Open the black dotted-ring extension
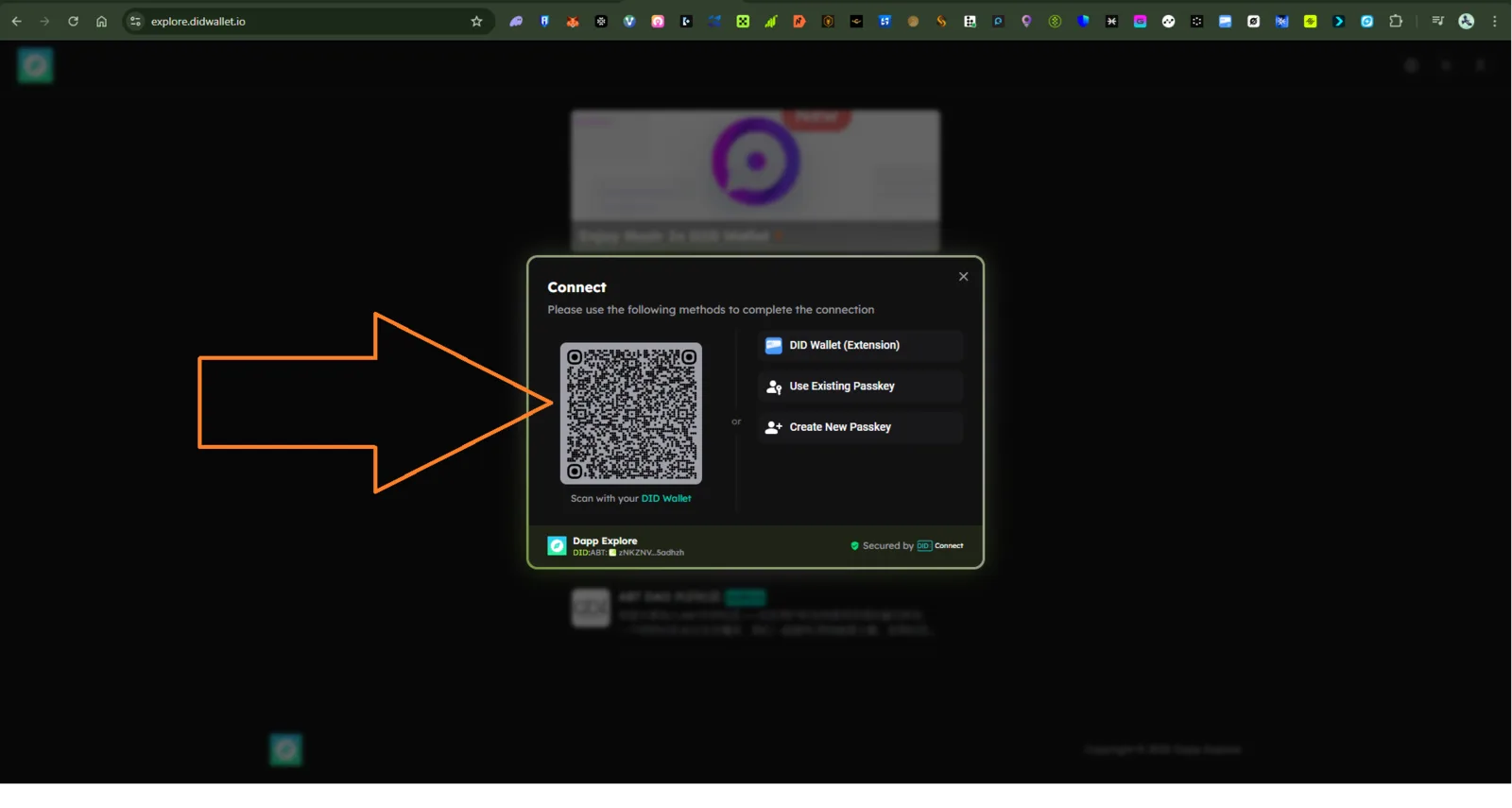The width and height of the screenshot is (1512, 808). [x=1196, y=22]
